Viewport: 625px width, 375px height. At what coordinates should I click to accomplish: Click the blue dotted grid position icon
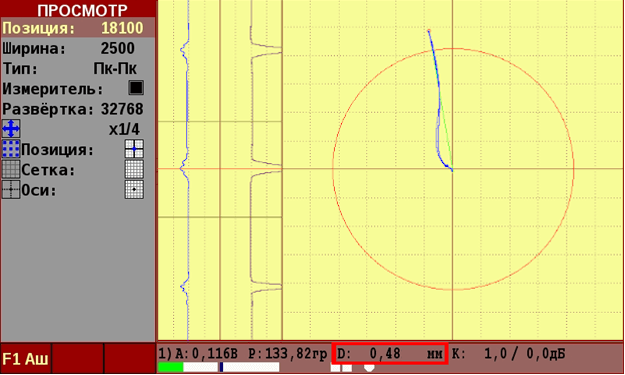click(x=11, y=149)
